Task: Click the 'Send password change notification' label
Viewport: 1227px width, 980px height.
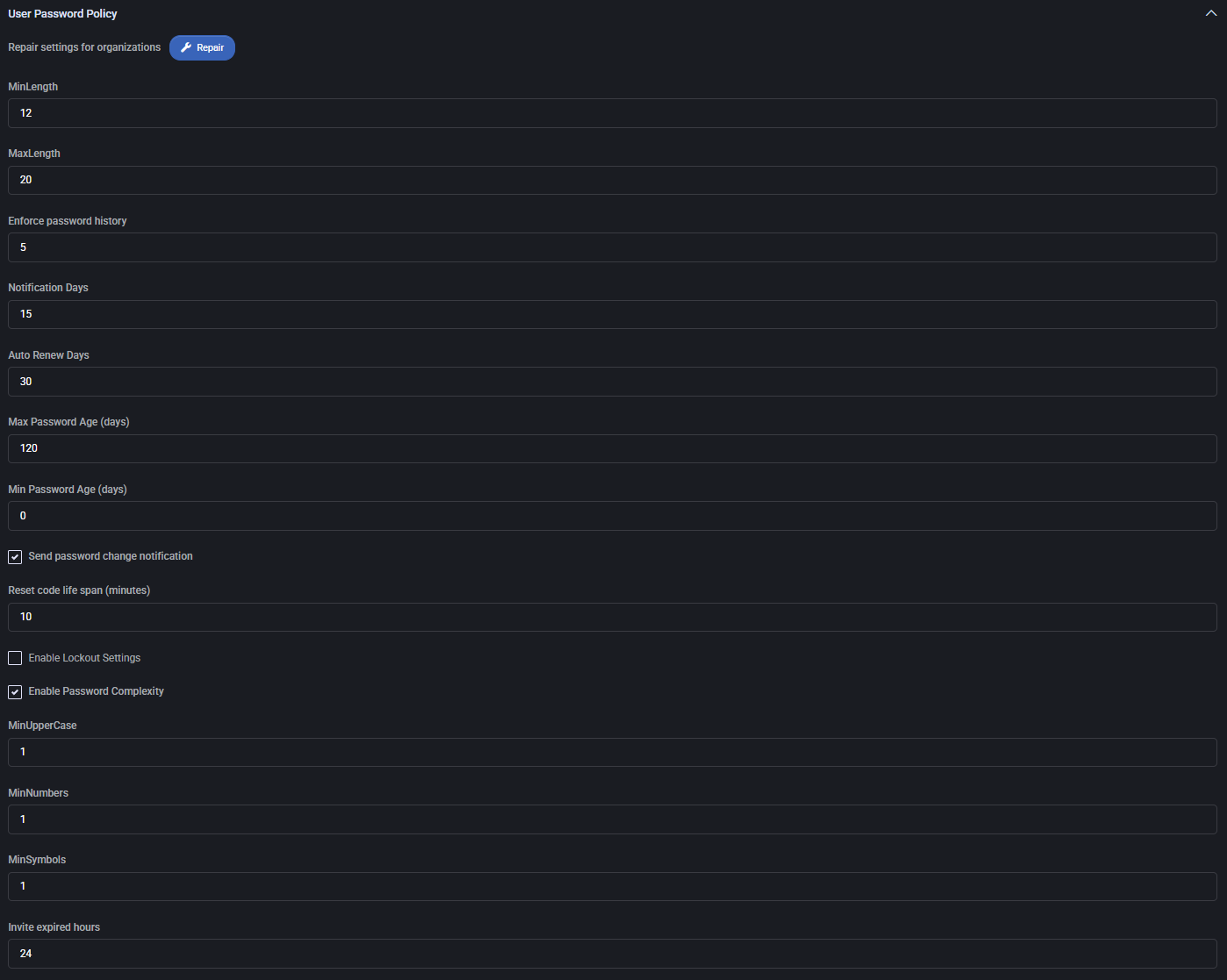Action: coord(111,556)
